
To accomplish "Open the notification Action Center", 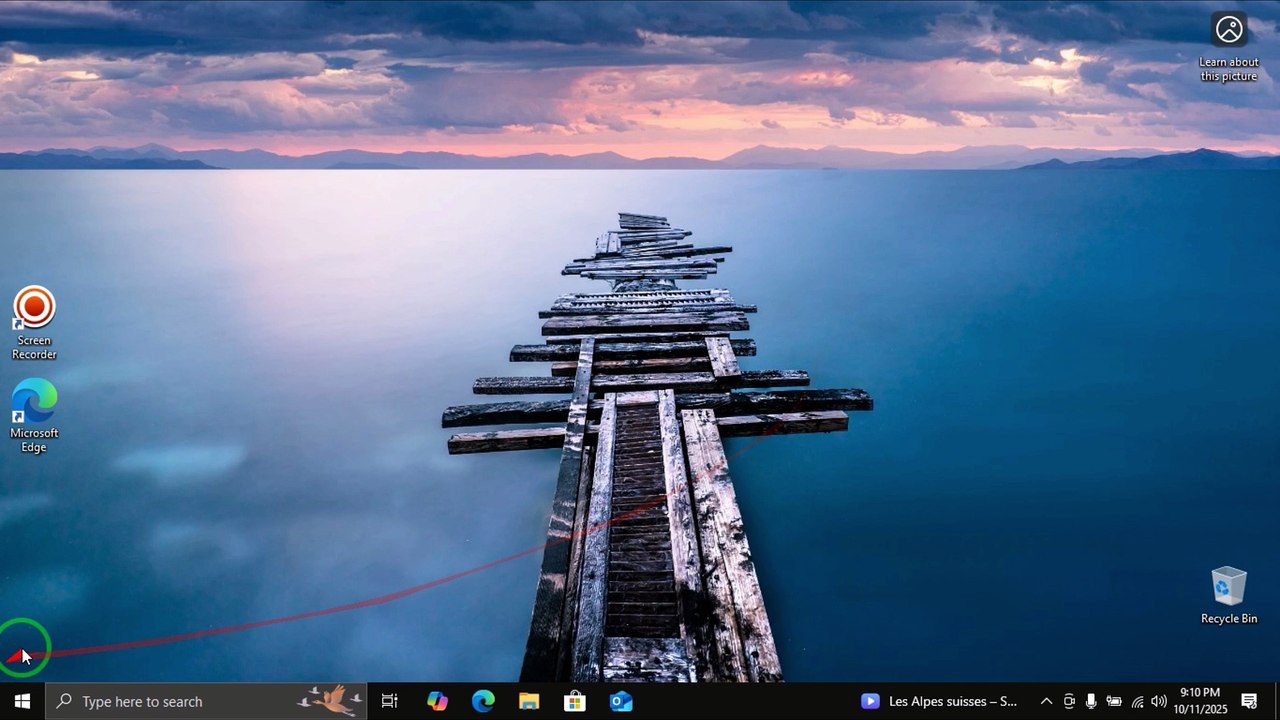I will pos(1249,701).
